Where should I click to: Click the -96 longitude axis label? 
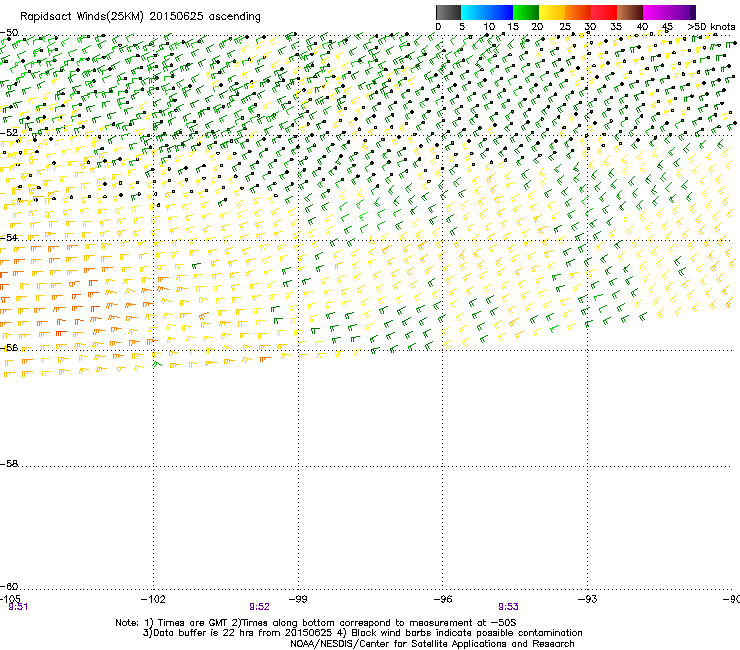coord(443,599)
